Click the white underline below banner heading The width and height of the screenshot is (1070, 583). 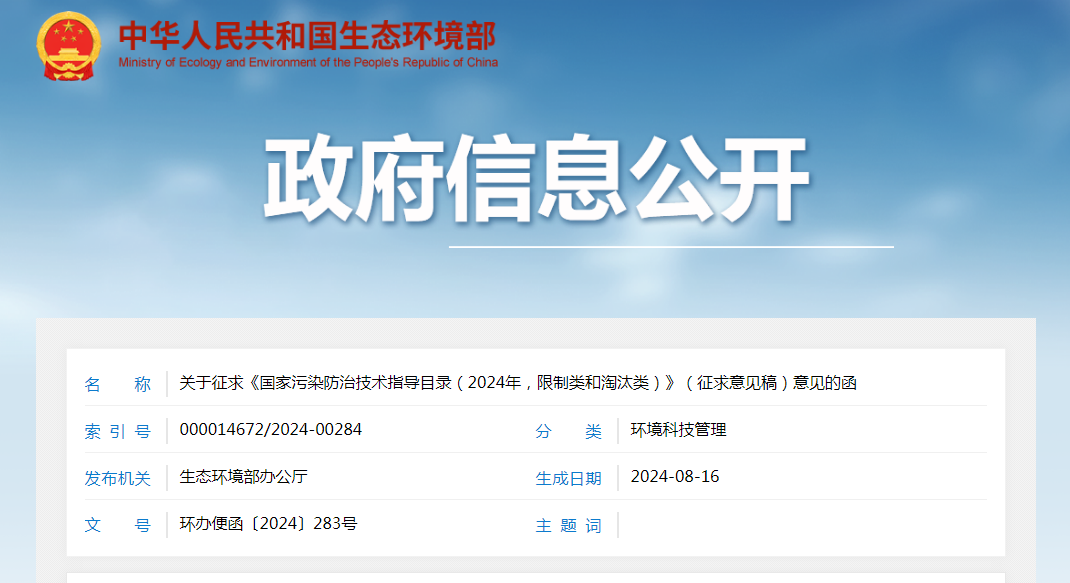point(670,246)
